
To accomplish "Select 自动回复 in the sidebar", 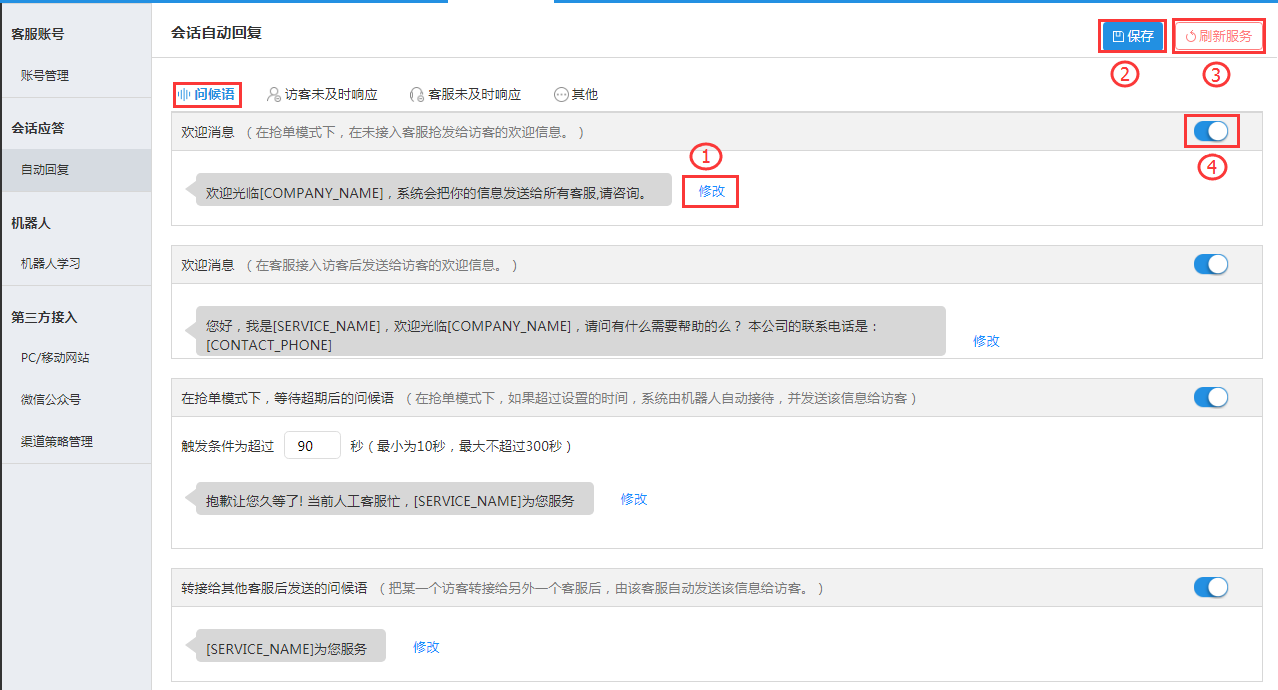I will [x=45, y=170].
